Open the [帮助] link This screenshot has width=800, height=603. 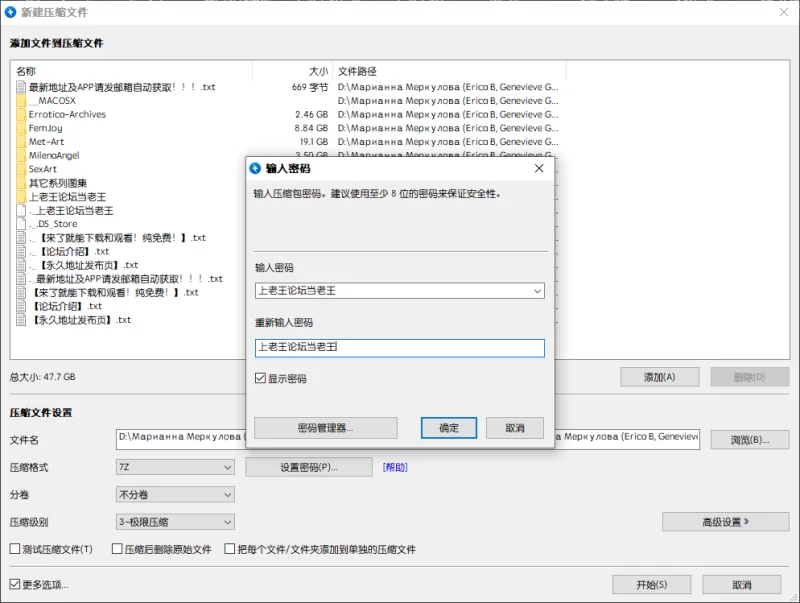coord(395,467)
